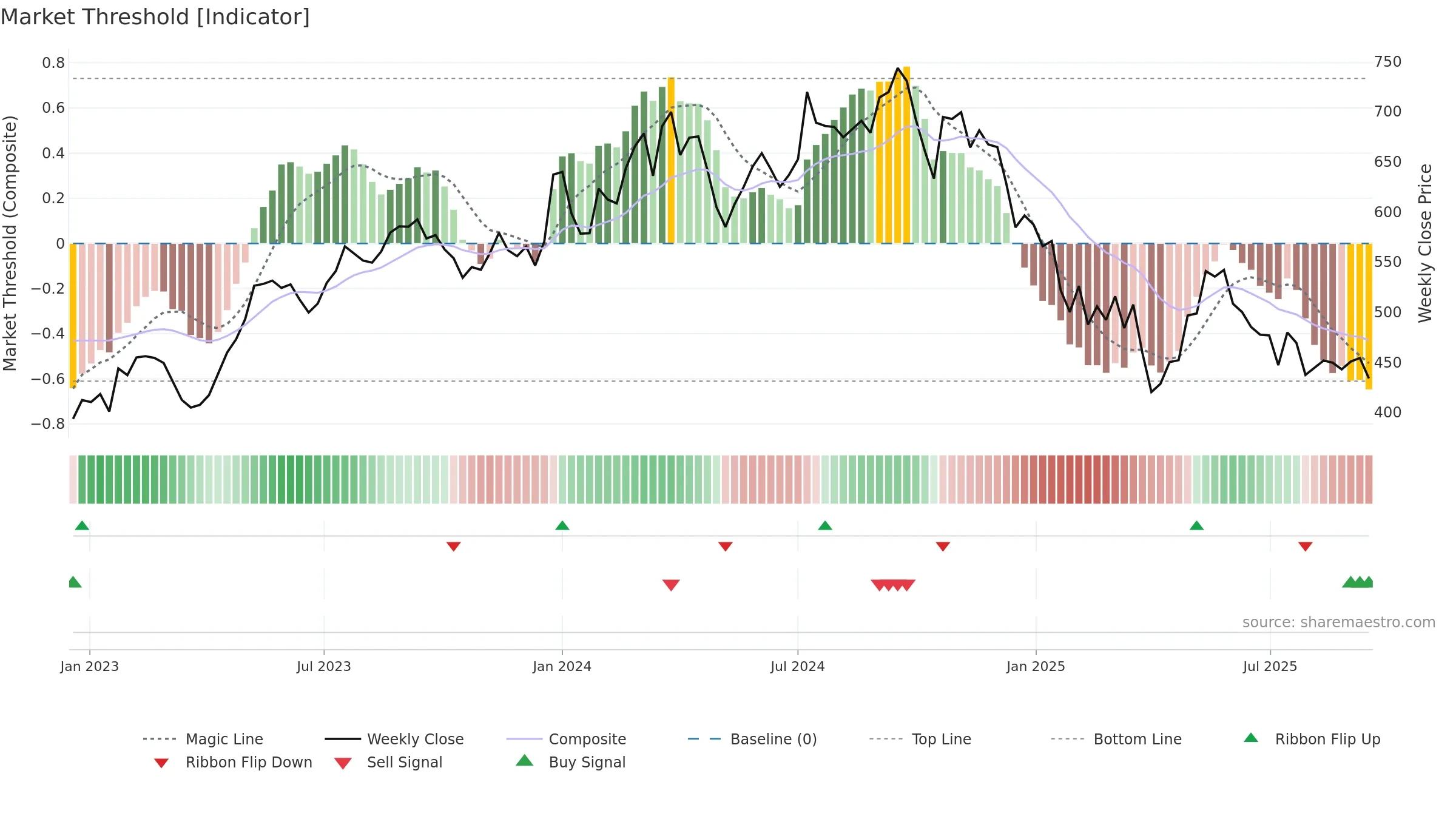This screenshot has height=819, width=1456.
Task: Click the first ribbon flip up marker at Jan 2023
Action: pos(83,525)
